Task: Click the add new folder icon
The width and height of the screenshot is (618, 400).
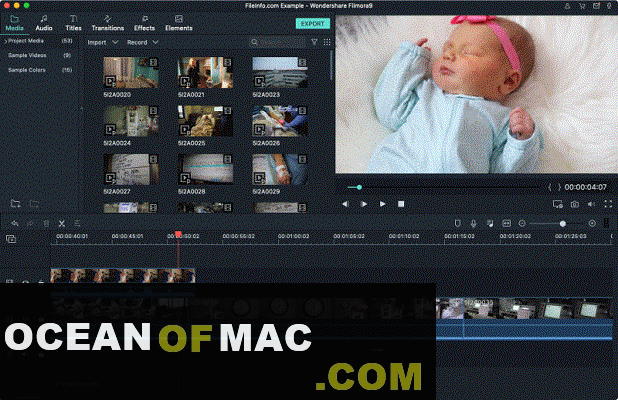Action: pos(15,204)
